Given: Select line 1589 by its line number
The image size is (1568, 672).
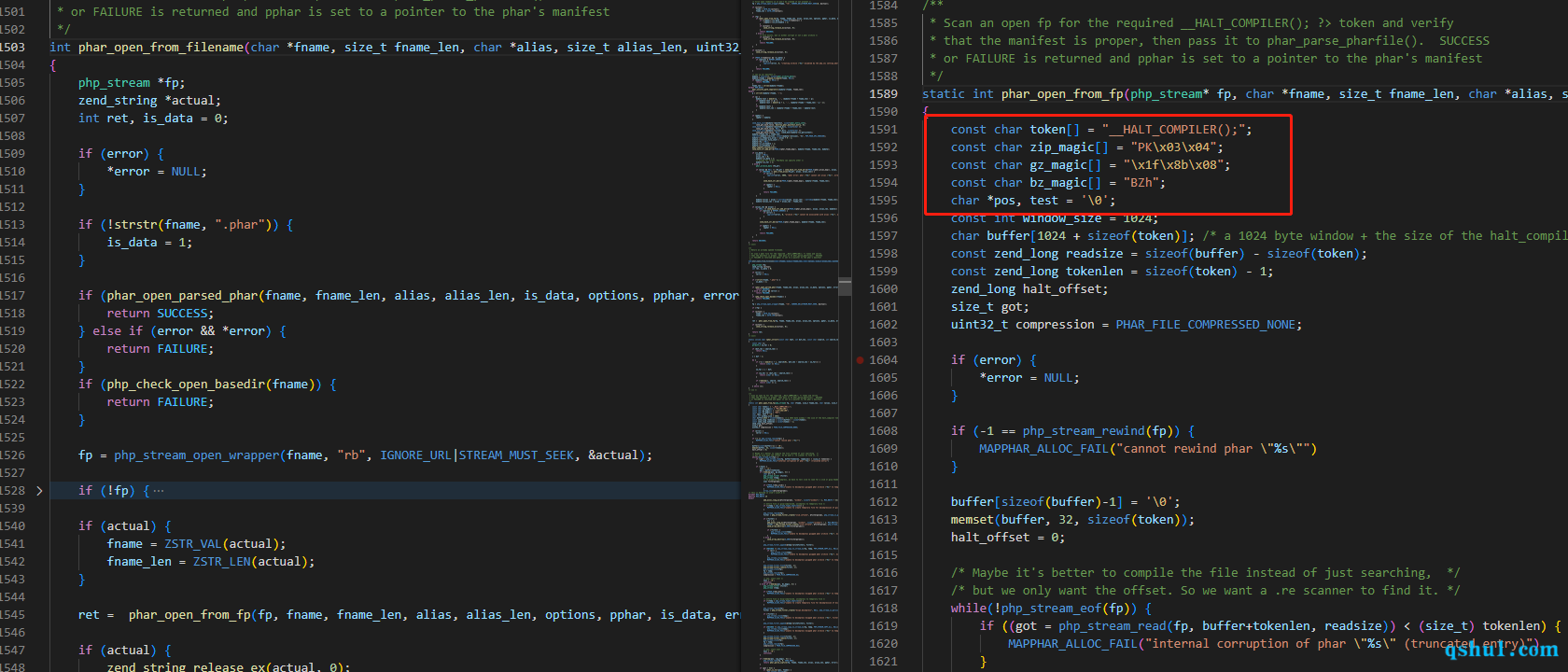Looking at the screenshot, I should pyautogui.click(x=883, y=93).
